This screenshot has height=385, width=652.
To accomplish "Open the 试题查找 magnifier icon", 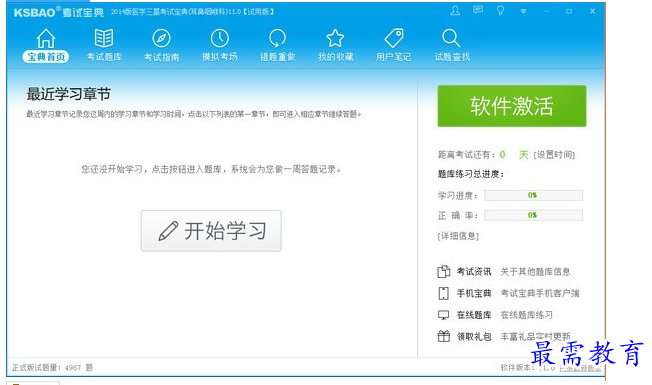I will point(451,38).
